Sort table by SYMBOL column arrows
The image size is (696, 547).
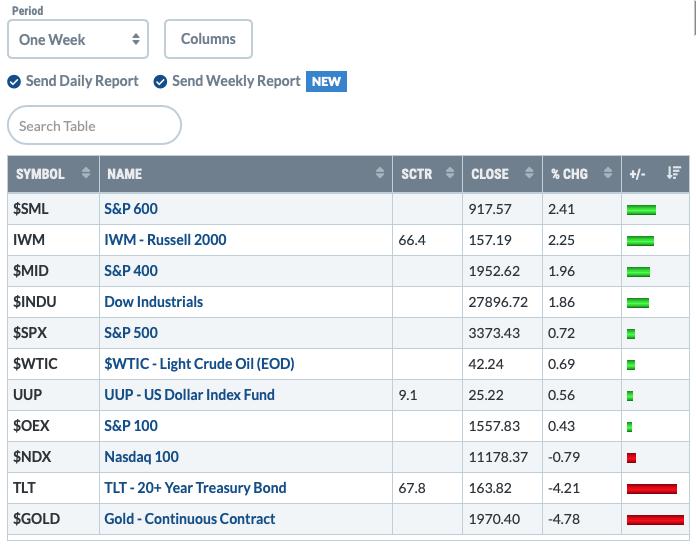86,172
